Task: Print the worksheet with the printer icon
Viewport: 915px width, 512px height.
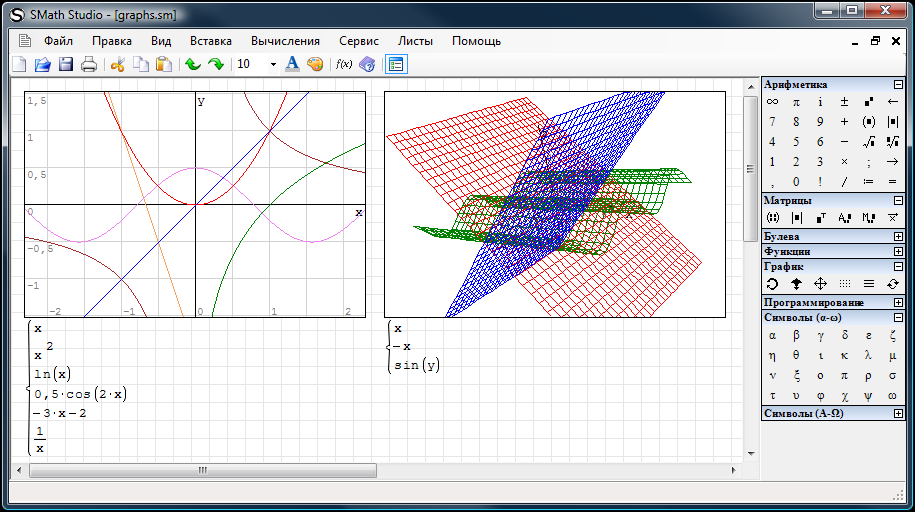Action: point(89,64)
